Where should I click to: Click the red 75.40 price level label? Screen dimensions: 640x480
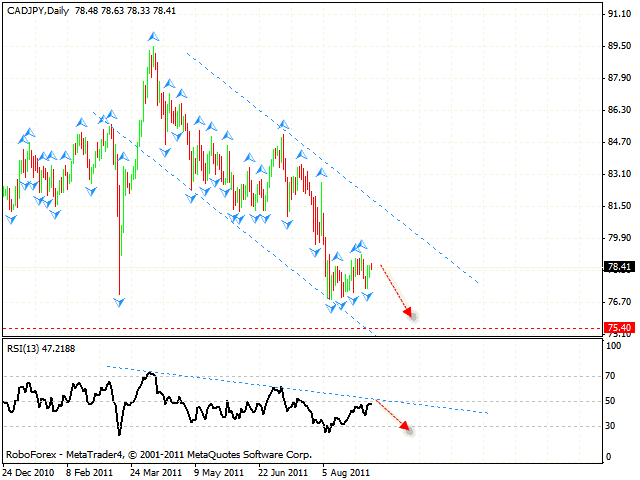(619, 327)
